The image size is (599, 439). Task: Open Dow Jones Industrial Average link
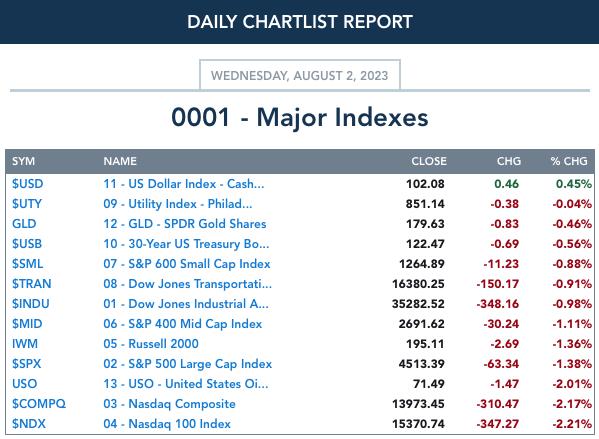[x=186, y=304]
